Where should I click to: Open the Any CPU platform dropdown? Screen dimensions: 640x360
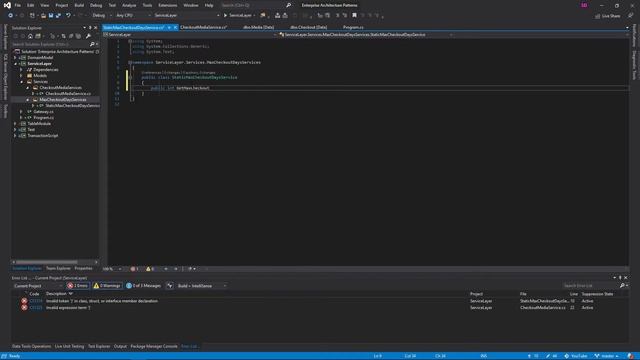pos(133,16)
